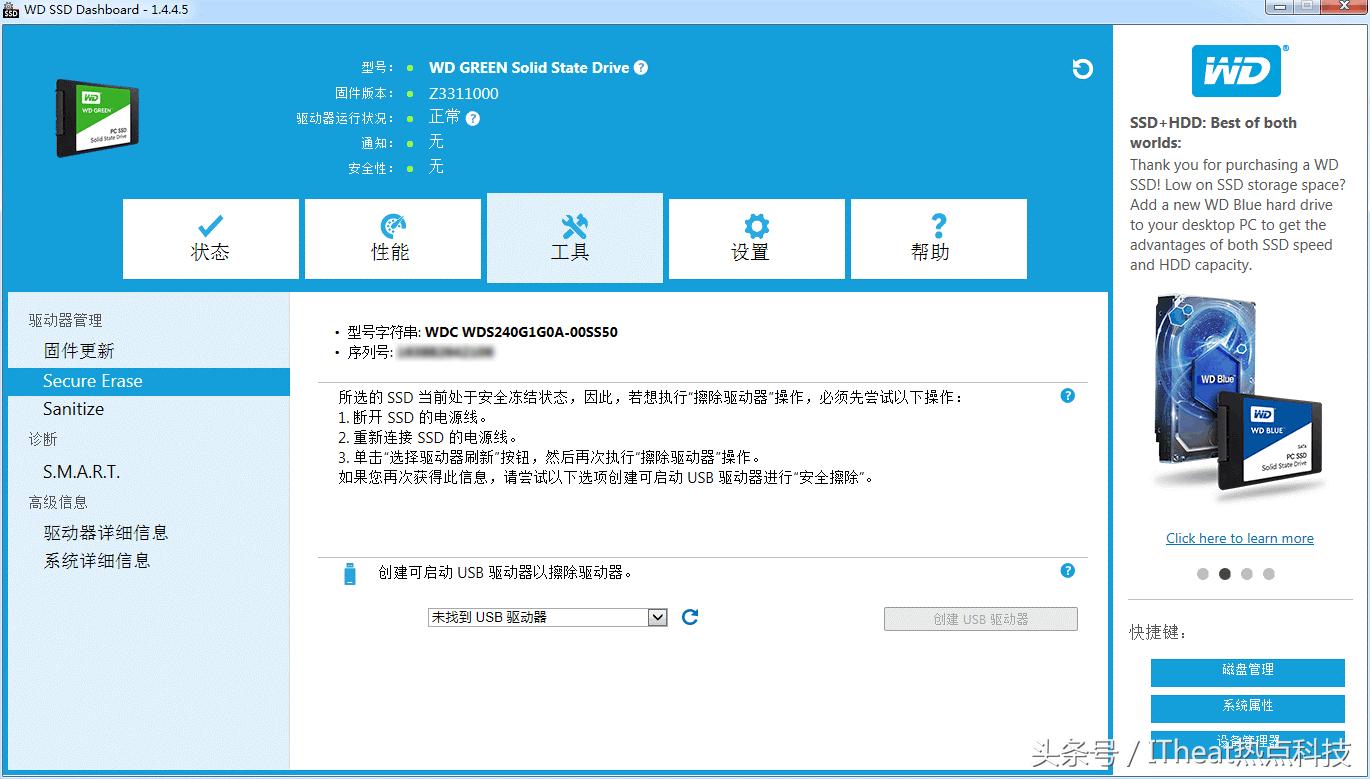This screenshot has height=779, width=1370.
Task: Click help icon for bootable USB erase section
Action: tap(1067, 571)
